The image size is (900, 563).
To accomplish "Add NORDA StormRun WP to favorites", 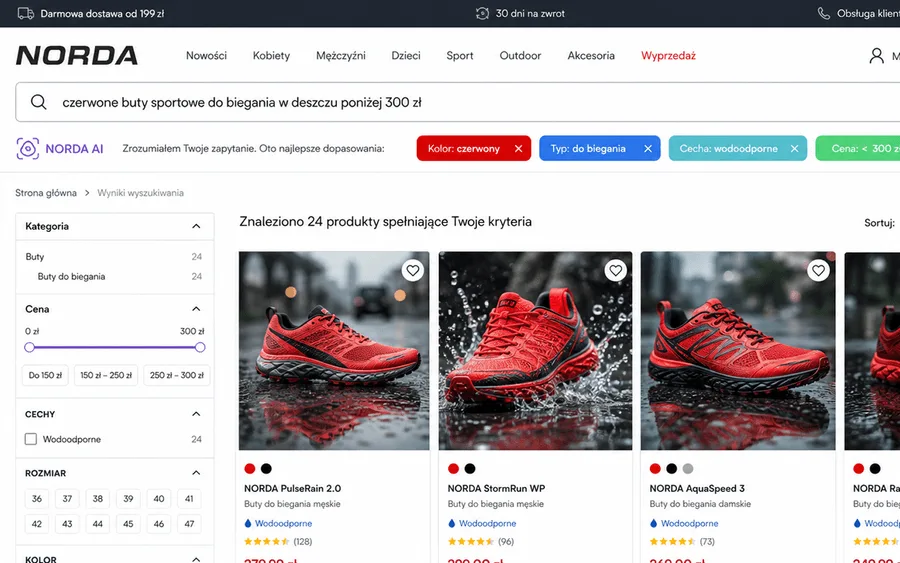I will 615,270.
